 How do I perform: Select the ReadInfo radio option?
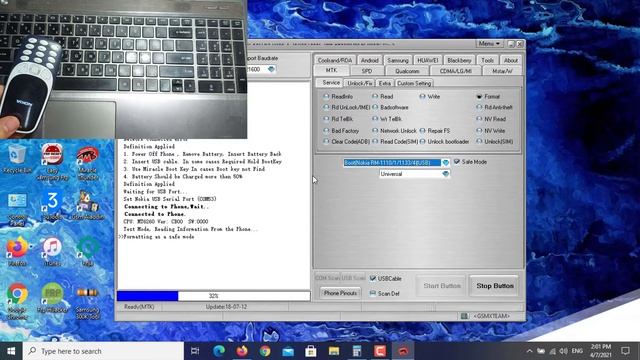(x=338, y=97)
